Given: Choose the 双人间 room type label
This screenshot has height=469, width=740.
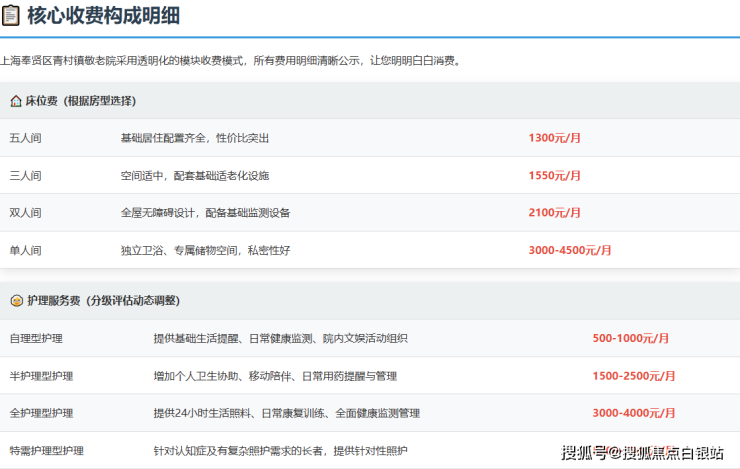Looking at the screenshot, I should 25,213.
